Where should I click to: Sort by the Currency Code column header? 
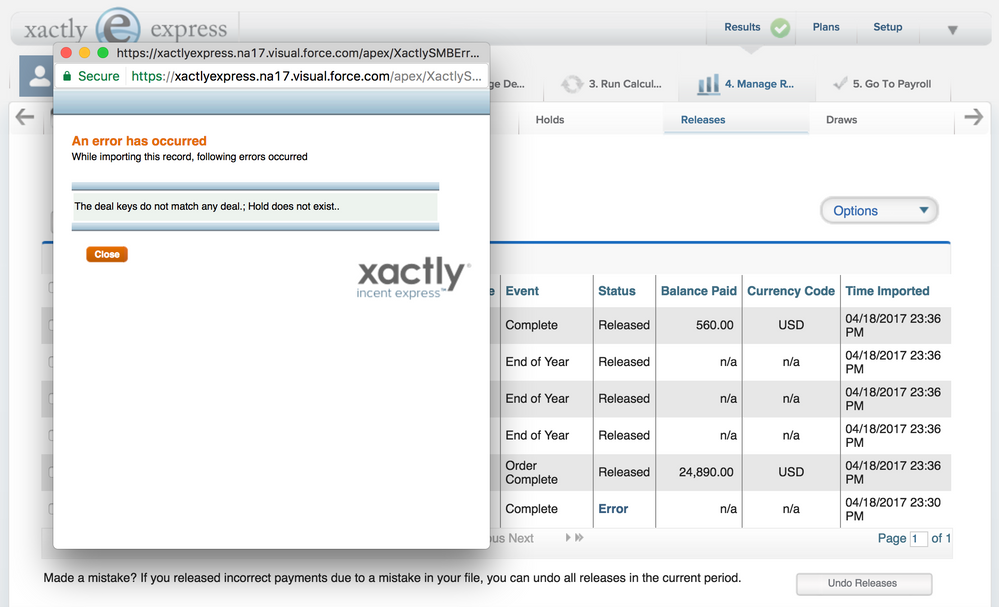click(791, 291)
